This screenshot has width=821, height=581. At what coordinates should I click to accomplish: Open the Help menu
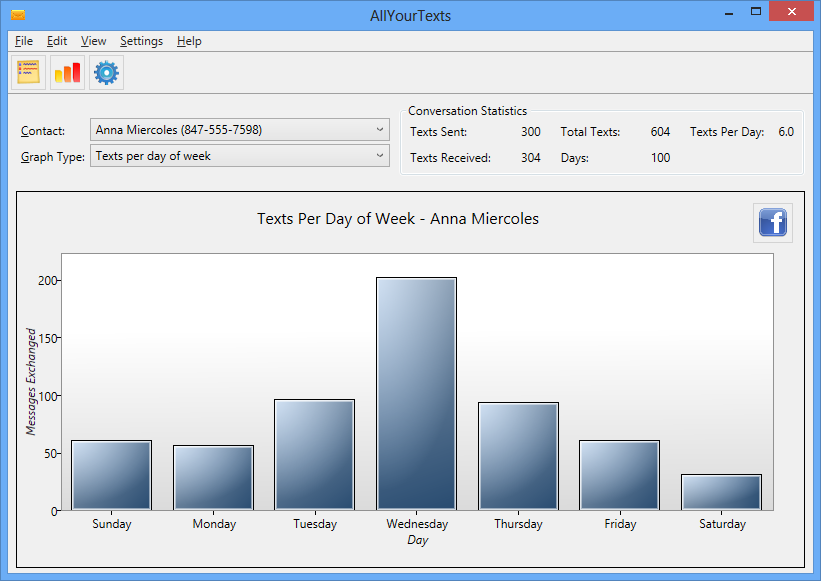(189, 41)
